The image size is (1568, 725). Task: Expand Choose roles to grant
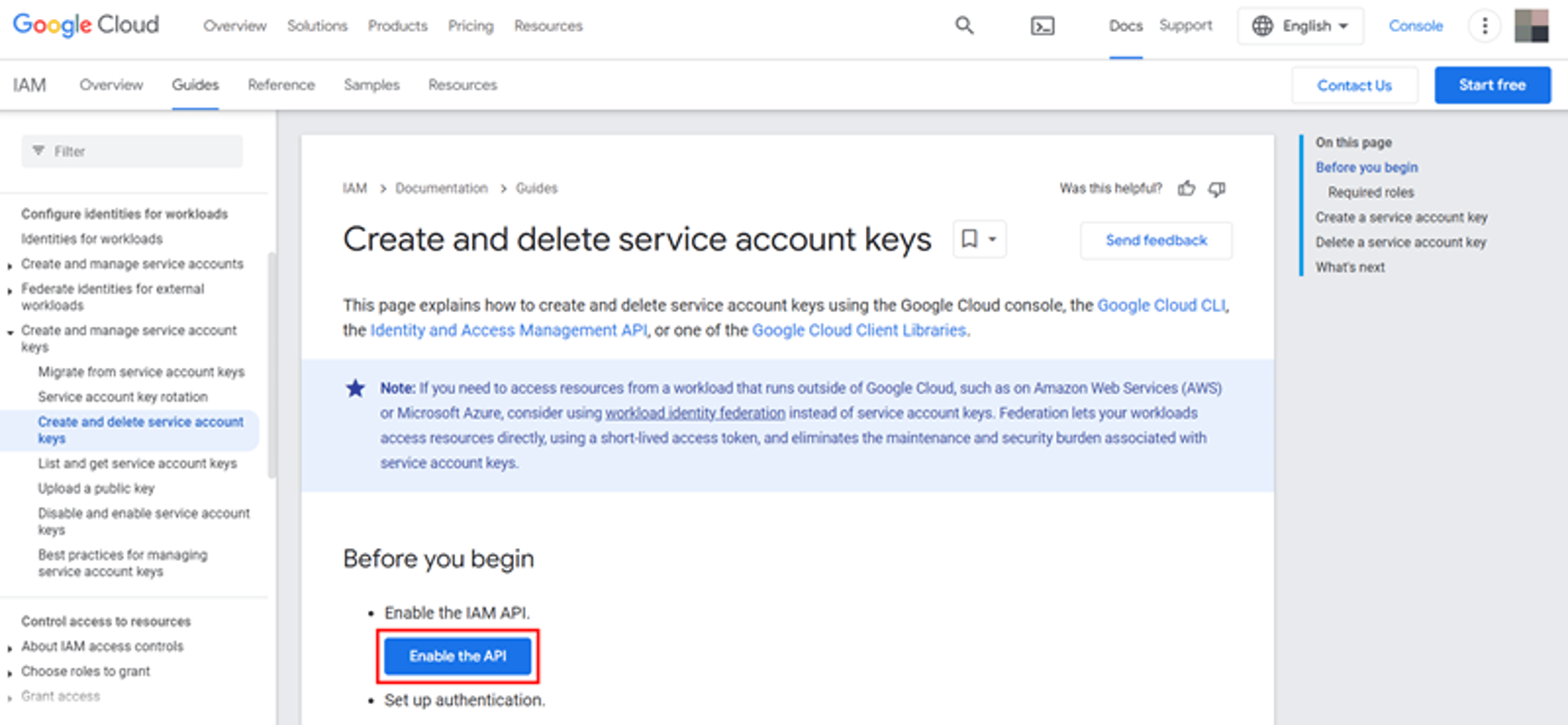point(10,674)
